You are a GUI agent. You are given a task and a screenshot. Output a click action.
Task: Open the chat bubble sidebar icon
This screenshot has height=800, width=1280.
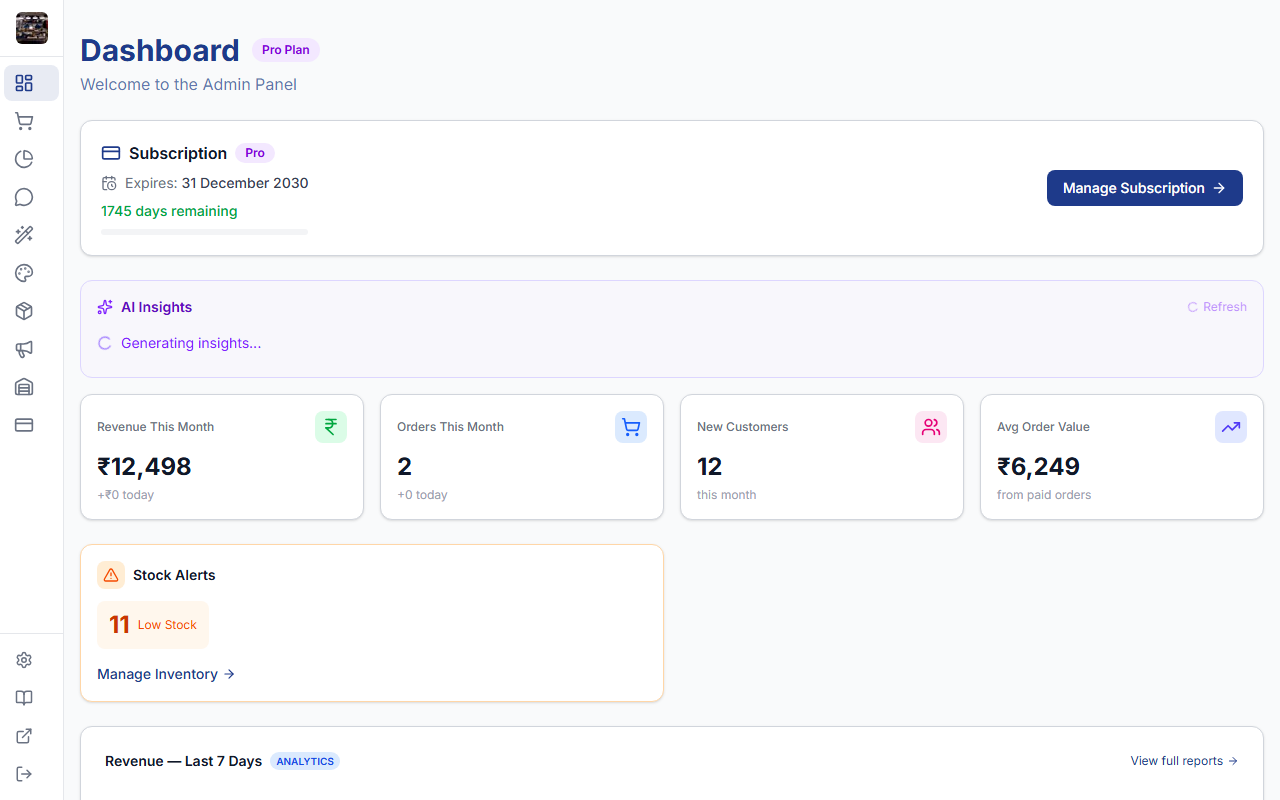(x=24, y=197)
